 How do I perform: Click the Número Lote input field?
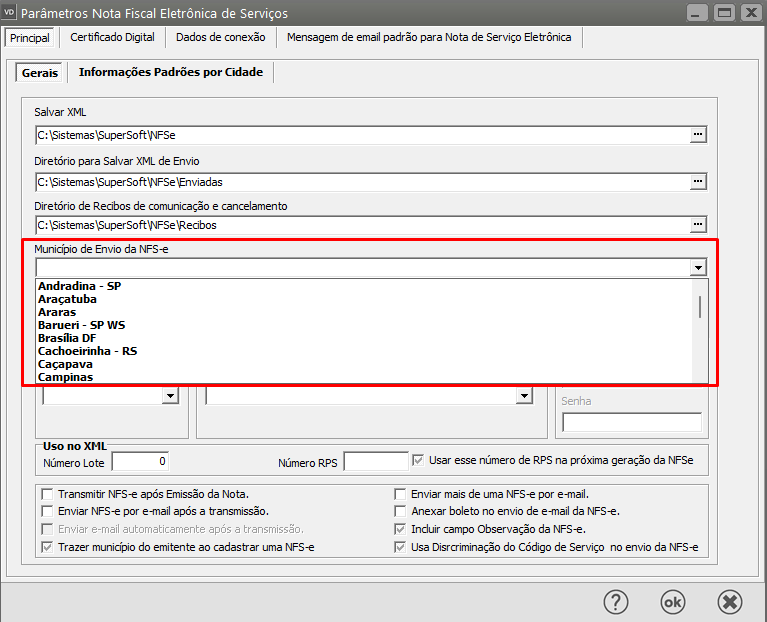[140, 461]
